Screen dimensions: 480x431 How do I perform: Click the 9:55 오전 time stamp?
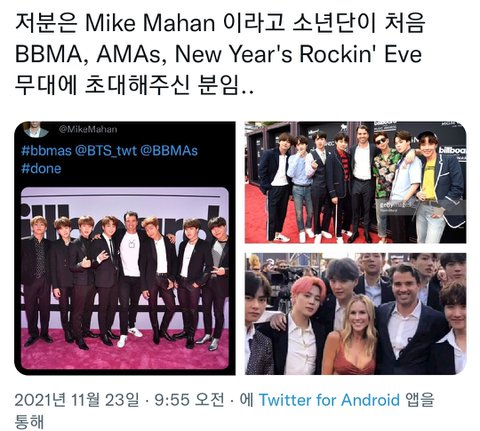tap(189, 400)
